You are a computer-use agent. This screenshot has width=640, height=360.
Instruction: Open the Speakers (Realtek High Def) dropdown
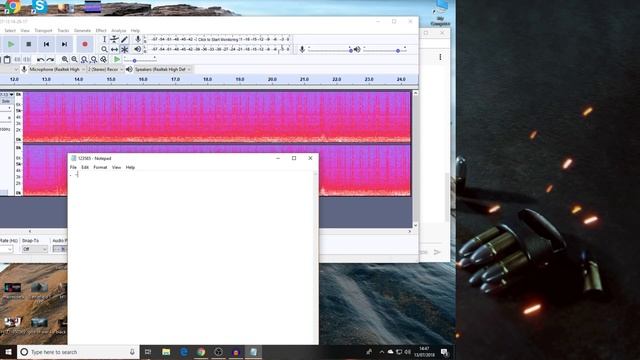click(162, 69)
